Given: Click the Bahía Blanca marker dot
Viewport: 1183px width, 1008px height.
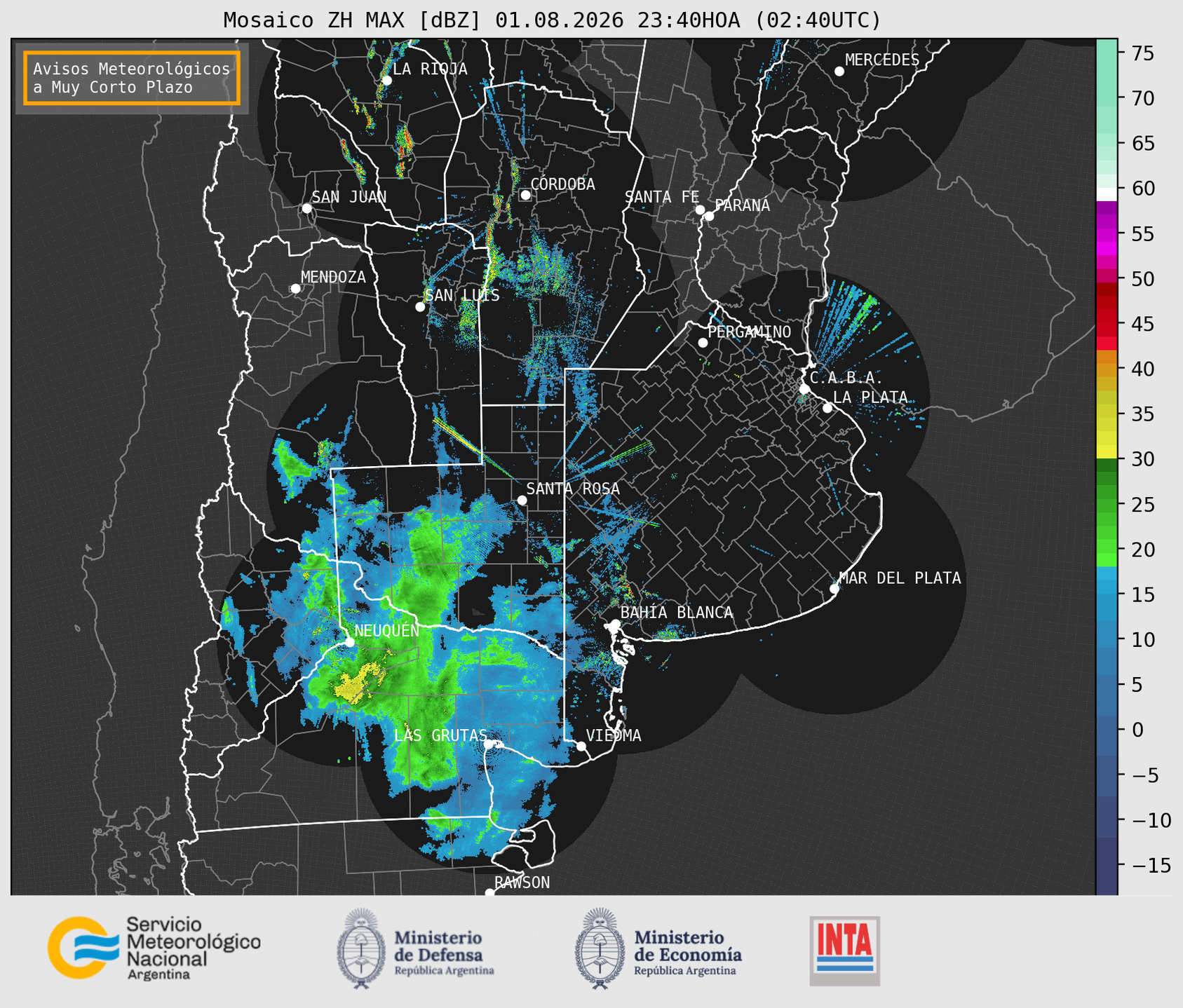Looking at the screenshot, I should [615, 624].
